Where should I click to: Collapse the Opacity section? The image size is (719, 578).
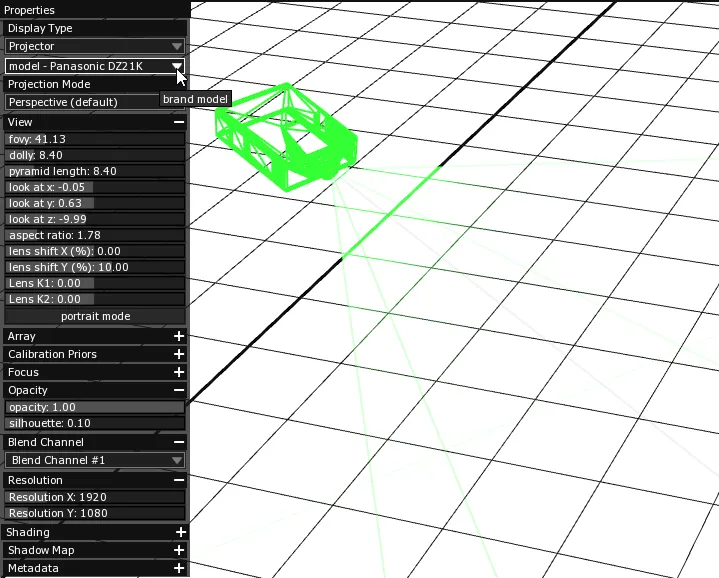click(x=179, y=390)
